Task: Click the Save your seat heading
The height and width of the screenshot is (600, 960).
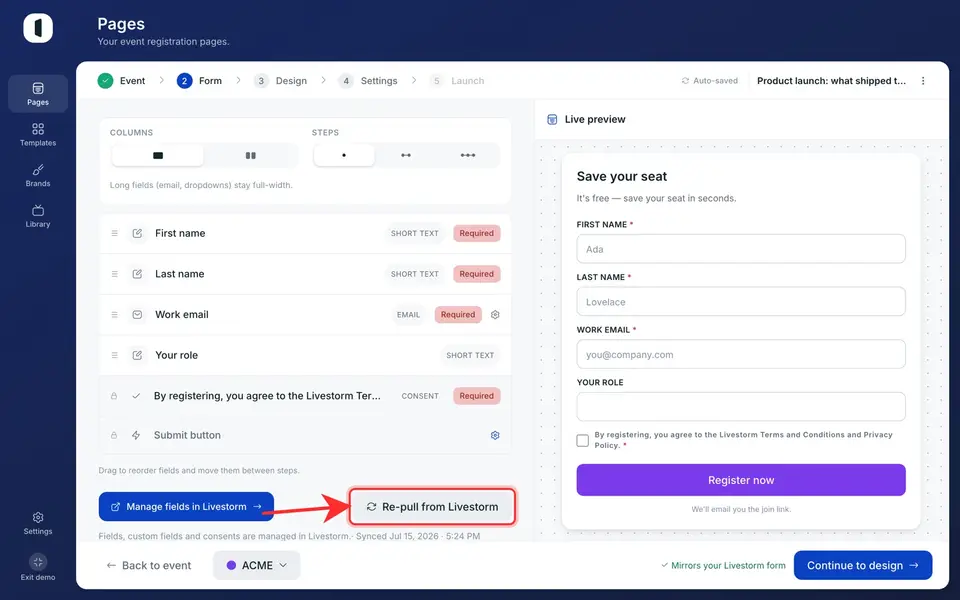Action: point(621,176)
